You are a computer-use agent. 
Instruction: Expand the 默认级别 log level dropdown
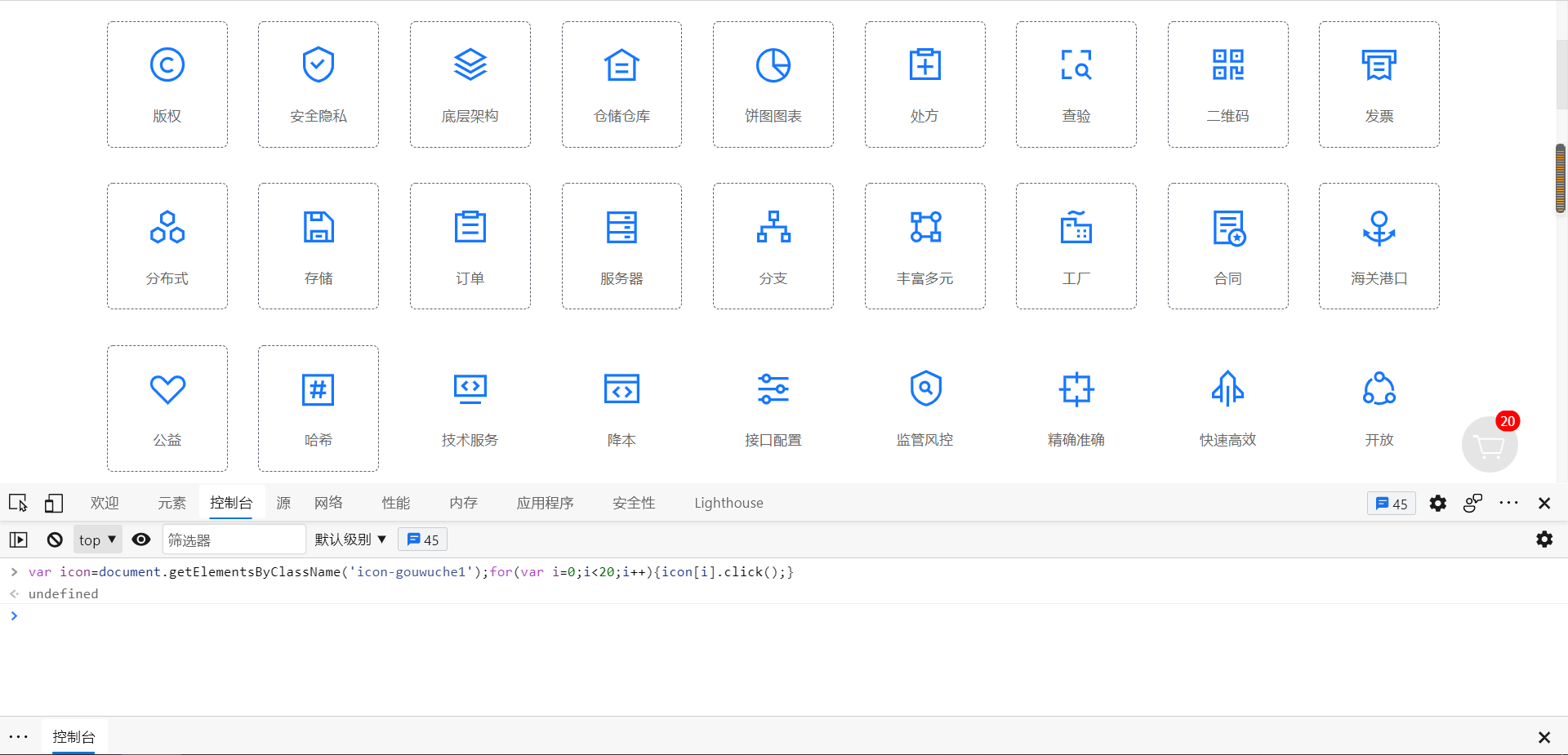(350, 540)
